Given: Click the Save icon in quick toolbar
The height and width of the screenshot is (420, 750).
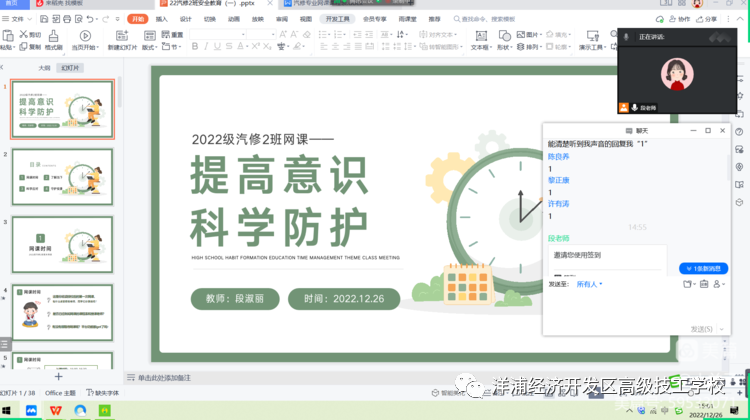Looking at the screenshot, I should click(x=41, y=19).
